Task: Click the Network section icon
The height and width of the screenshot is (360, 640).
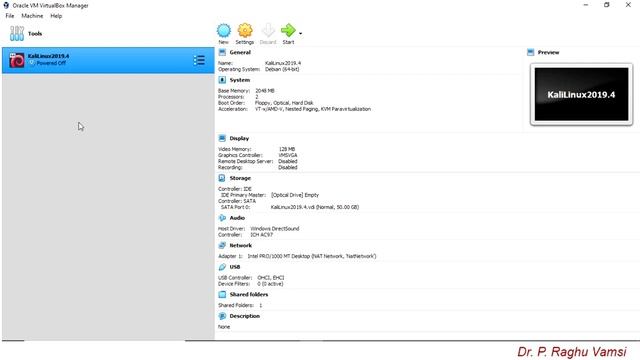Action: tap(222, 245)
